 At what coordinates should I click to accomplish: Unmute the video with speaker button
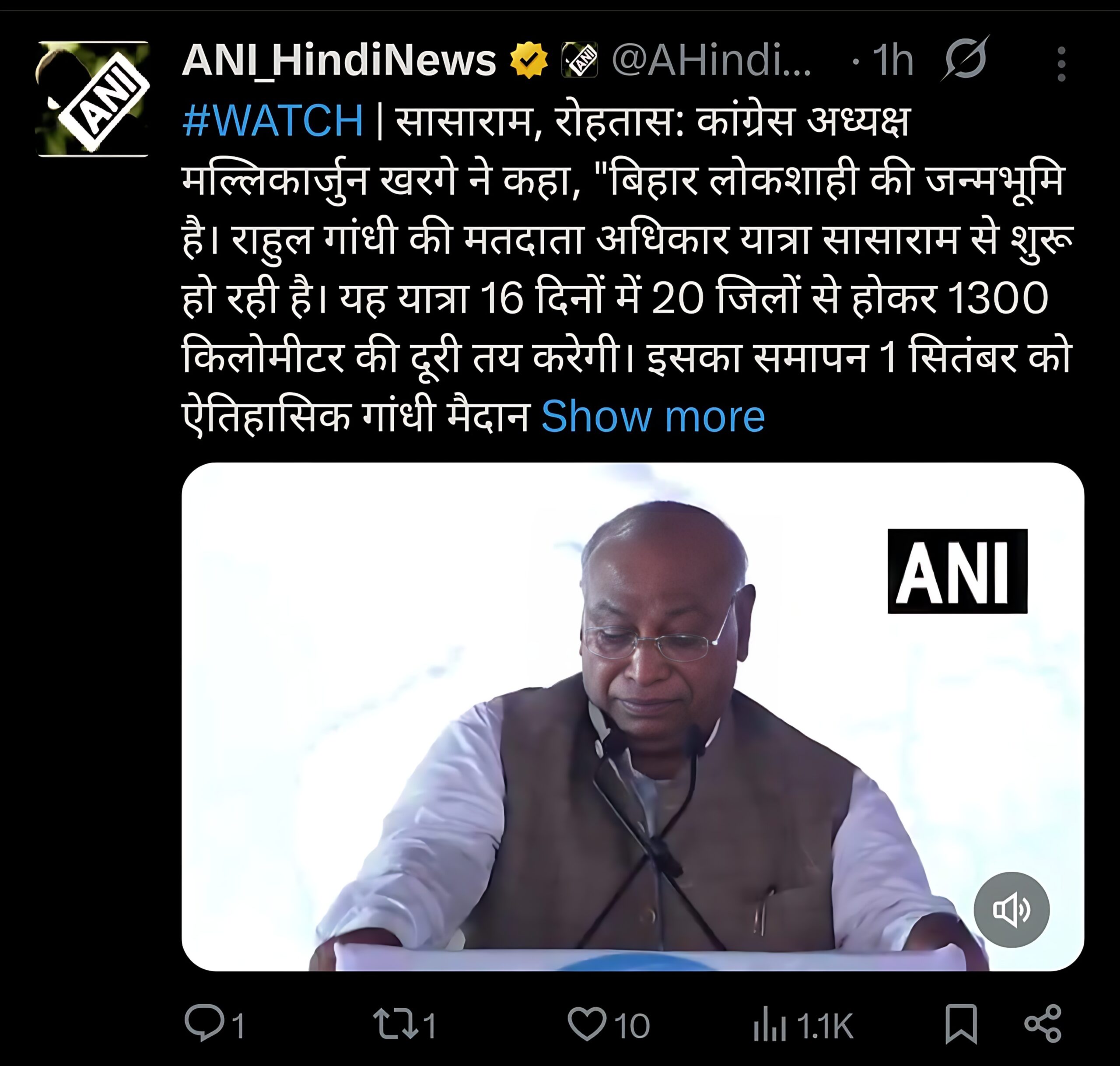tap(1011, 910)
